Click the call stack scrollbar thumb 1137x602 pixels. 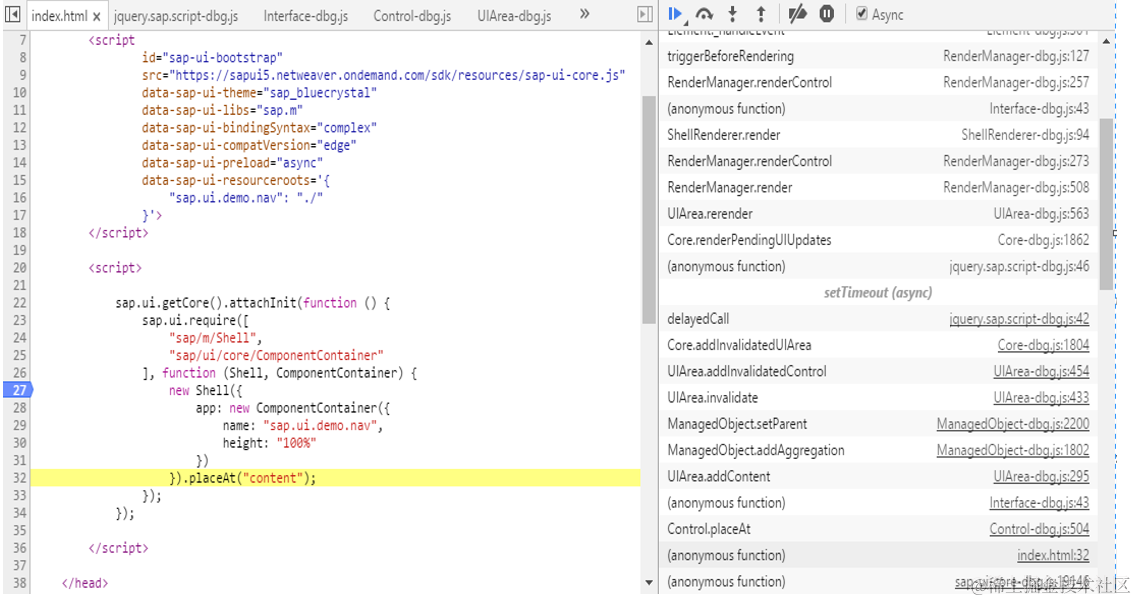coord(1106,205)
